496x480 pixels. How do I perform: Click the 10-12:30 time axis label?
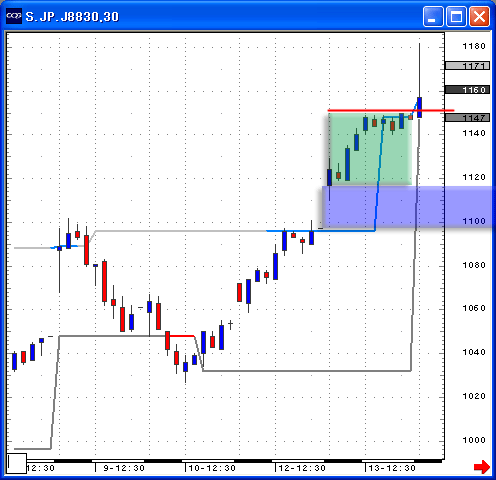pyautogui.click(x=212, y=468)
